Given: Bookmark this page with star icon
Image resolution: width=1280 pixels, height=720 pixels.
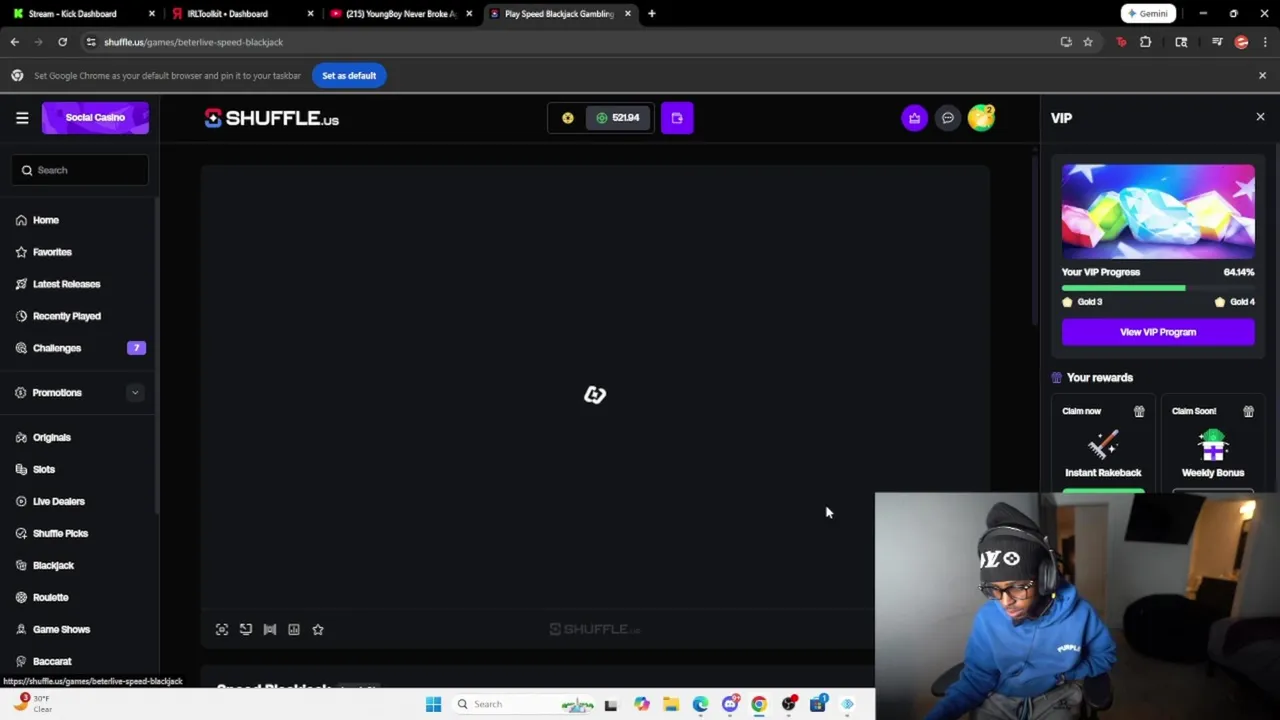Looking at the screenshot, I should tap(1088, 42).
